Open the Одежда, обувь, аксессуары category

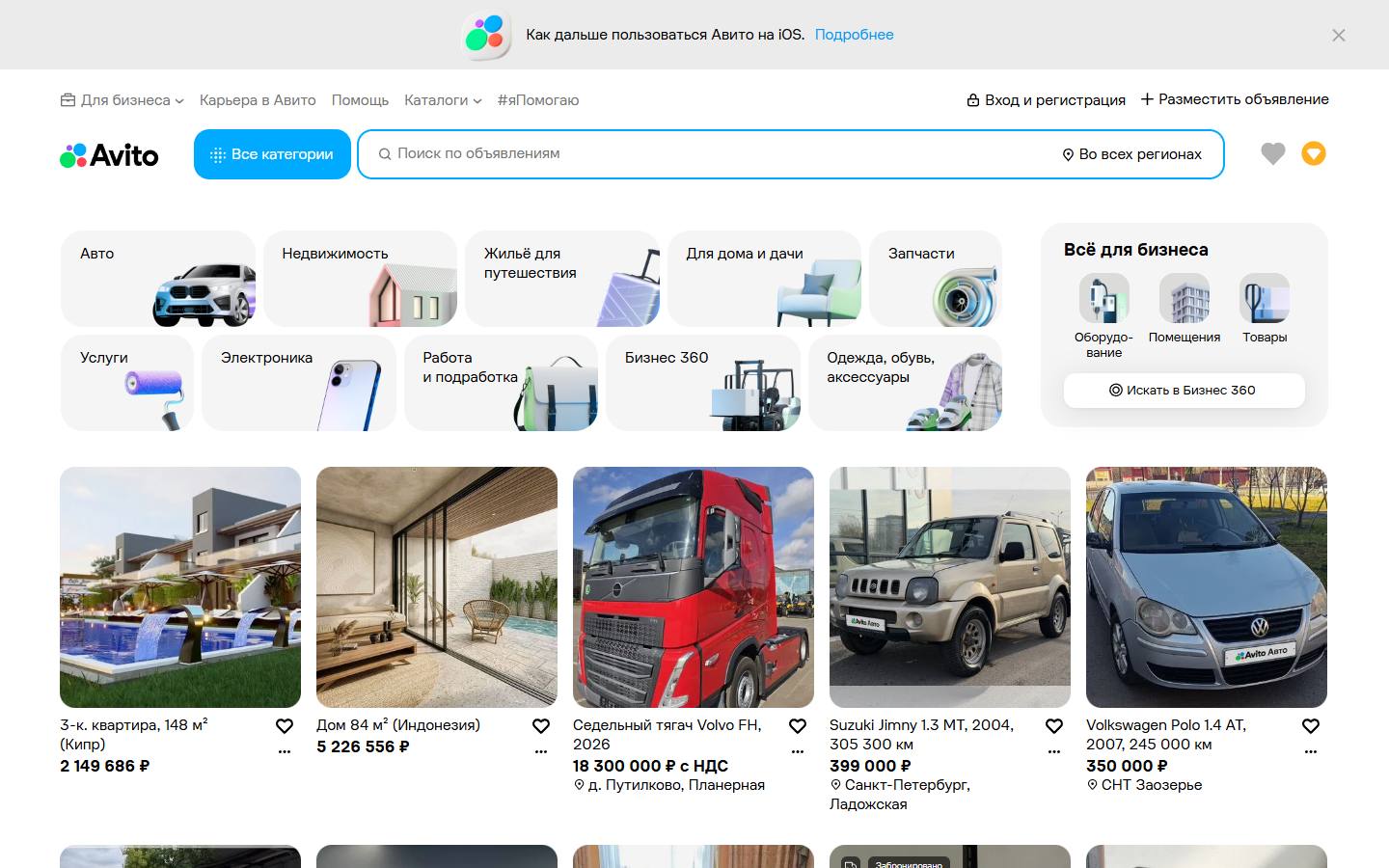(x=906, y=383)
